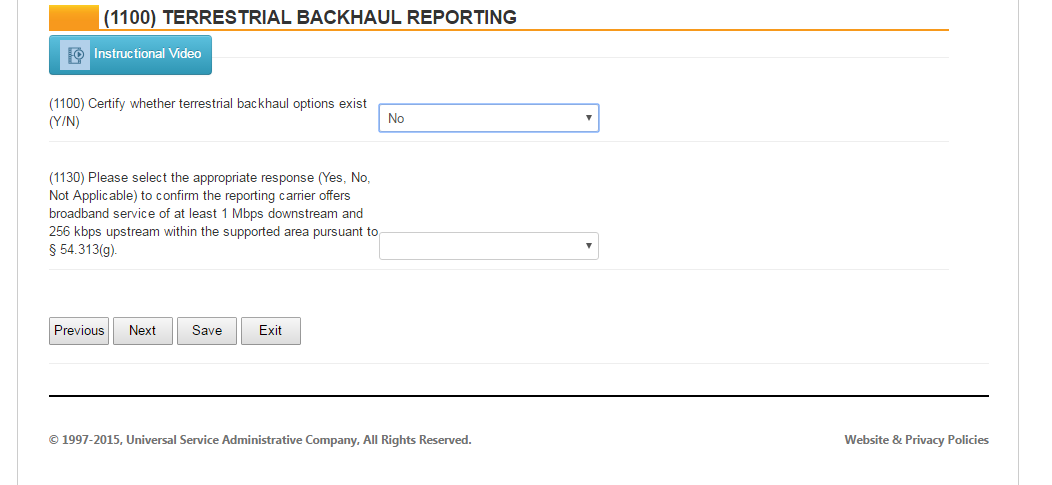Click the orange block beside the section heading
The image size is (1052, 485).
pyautogui.click(x=74, y=17)
